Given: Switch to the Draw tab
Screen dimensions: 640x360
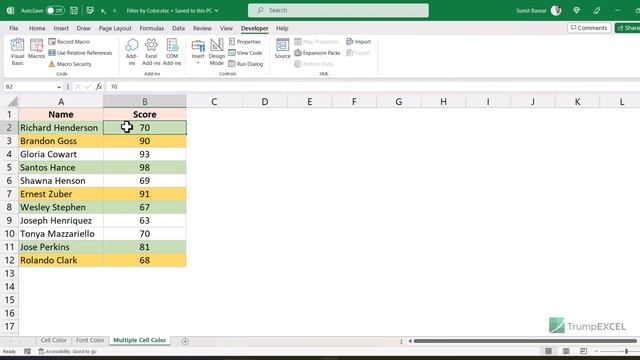Looking at the screenshot, I should (84, 28).
